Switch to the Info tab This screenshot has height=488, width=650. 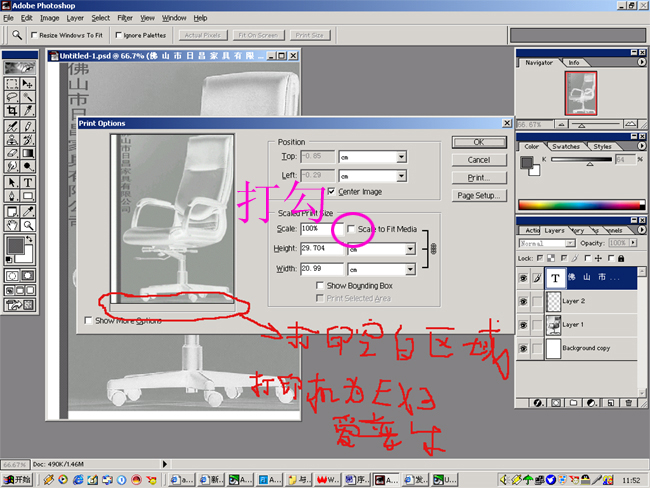point(574,62)
